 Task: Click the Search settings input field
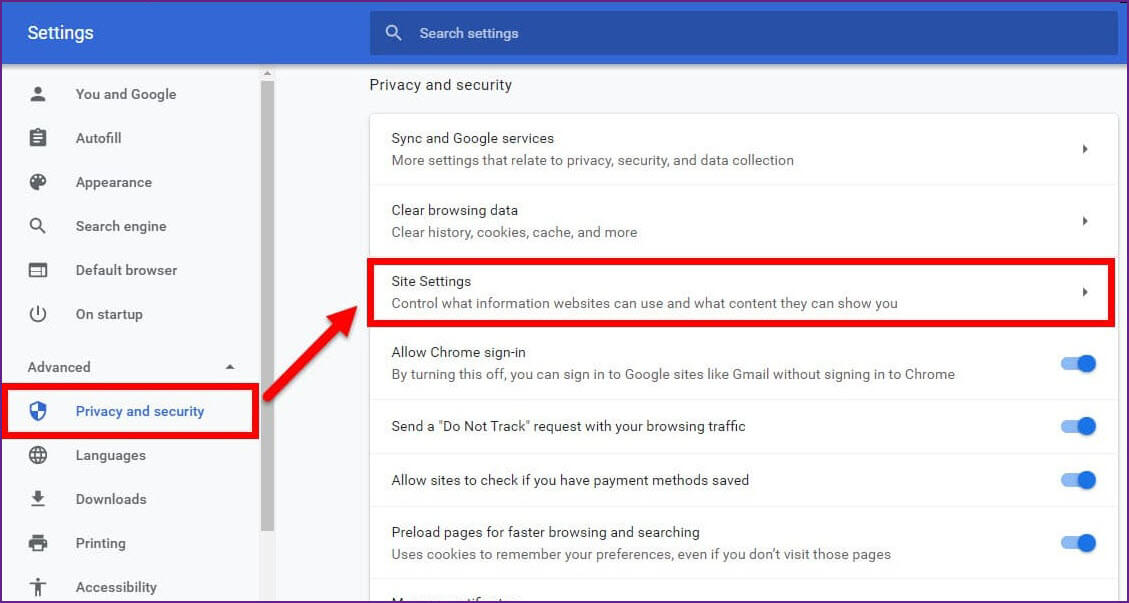(760, 33)
